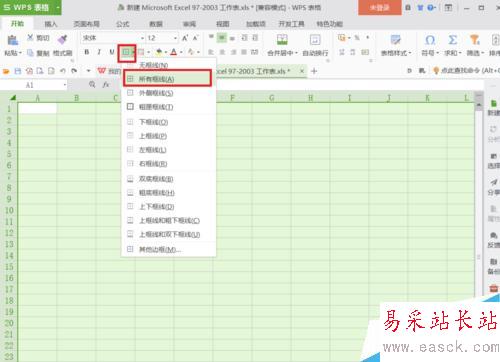Image resolution: width=500 pixels, height=362 pixels.
Task: Increase font size with the larger A icon
Action: (185, 38)
